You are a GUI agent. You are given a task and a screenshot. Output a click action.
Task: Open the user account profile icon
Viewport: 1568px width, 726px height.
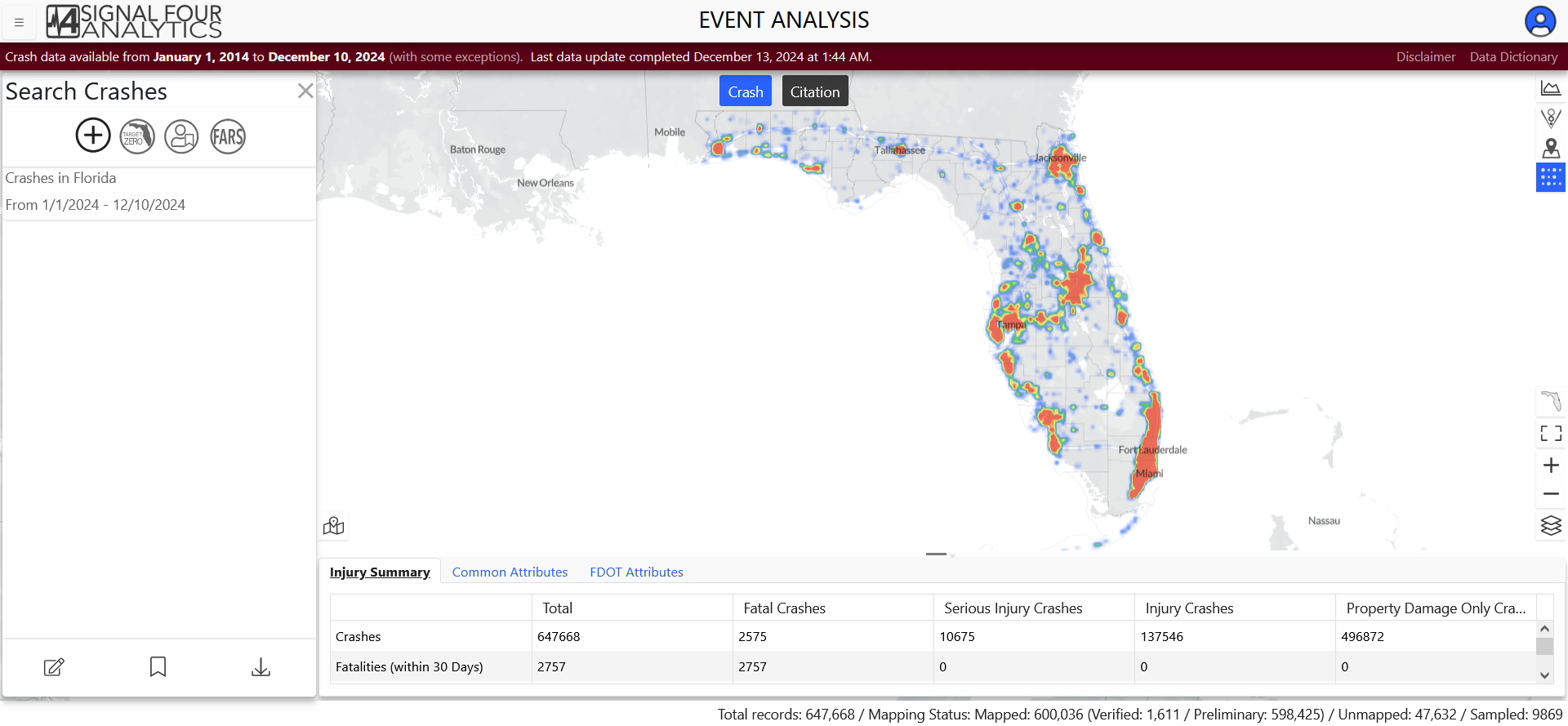tap(1540, 21)
